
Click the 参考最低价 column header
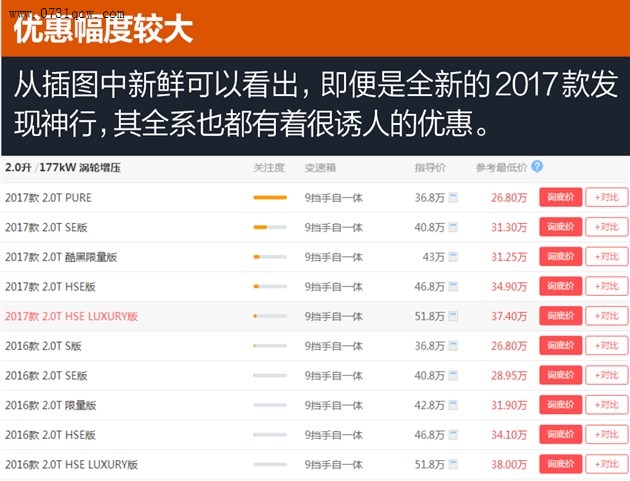point(501,168)
